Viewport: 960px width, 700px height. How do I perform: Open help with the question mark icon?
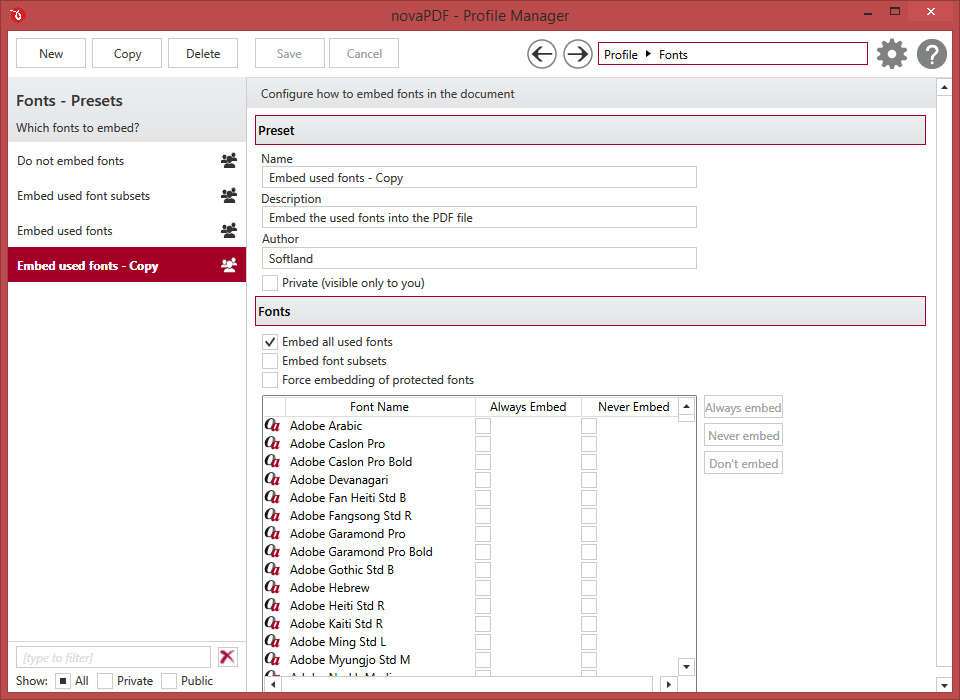931,54
